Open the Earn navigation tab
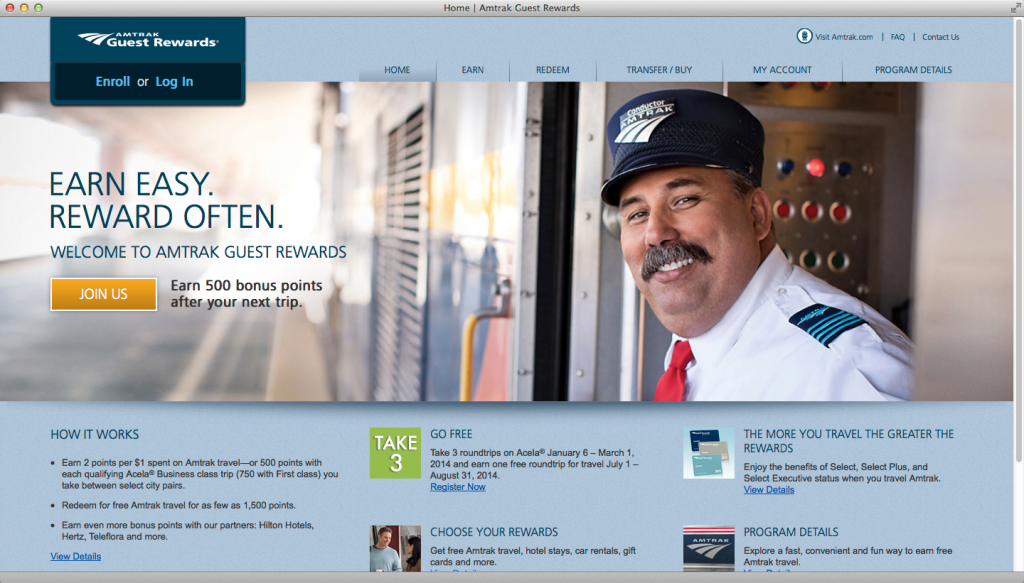 [x=473, y=70]
